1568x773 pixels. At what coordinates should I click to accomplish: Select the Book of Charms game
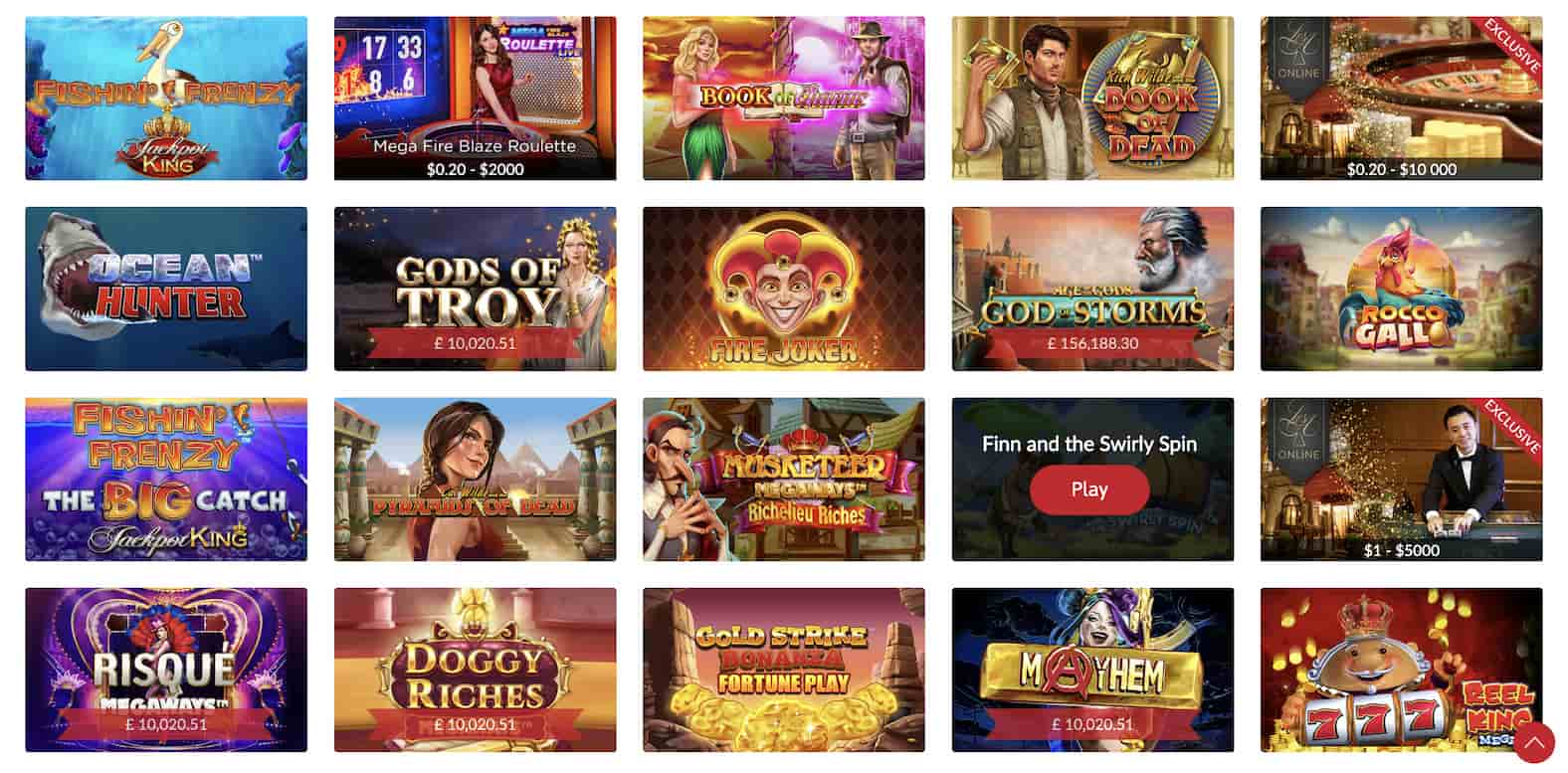coord(784,98)
